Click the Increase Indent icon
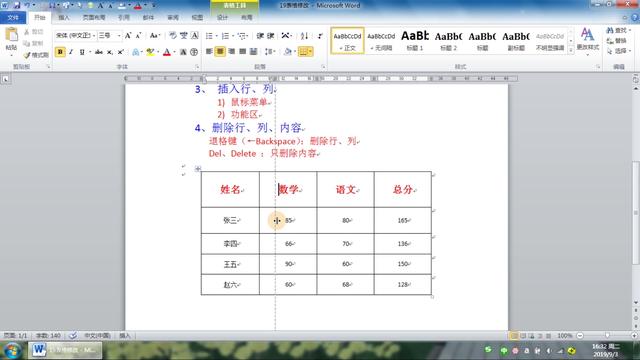Viewport: 640px width, 360px height. (271, 36)
